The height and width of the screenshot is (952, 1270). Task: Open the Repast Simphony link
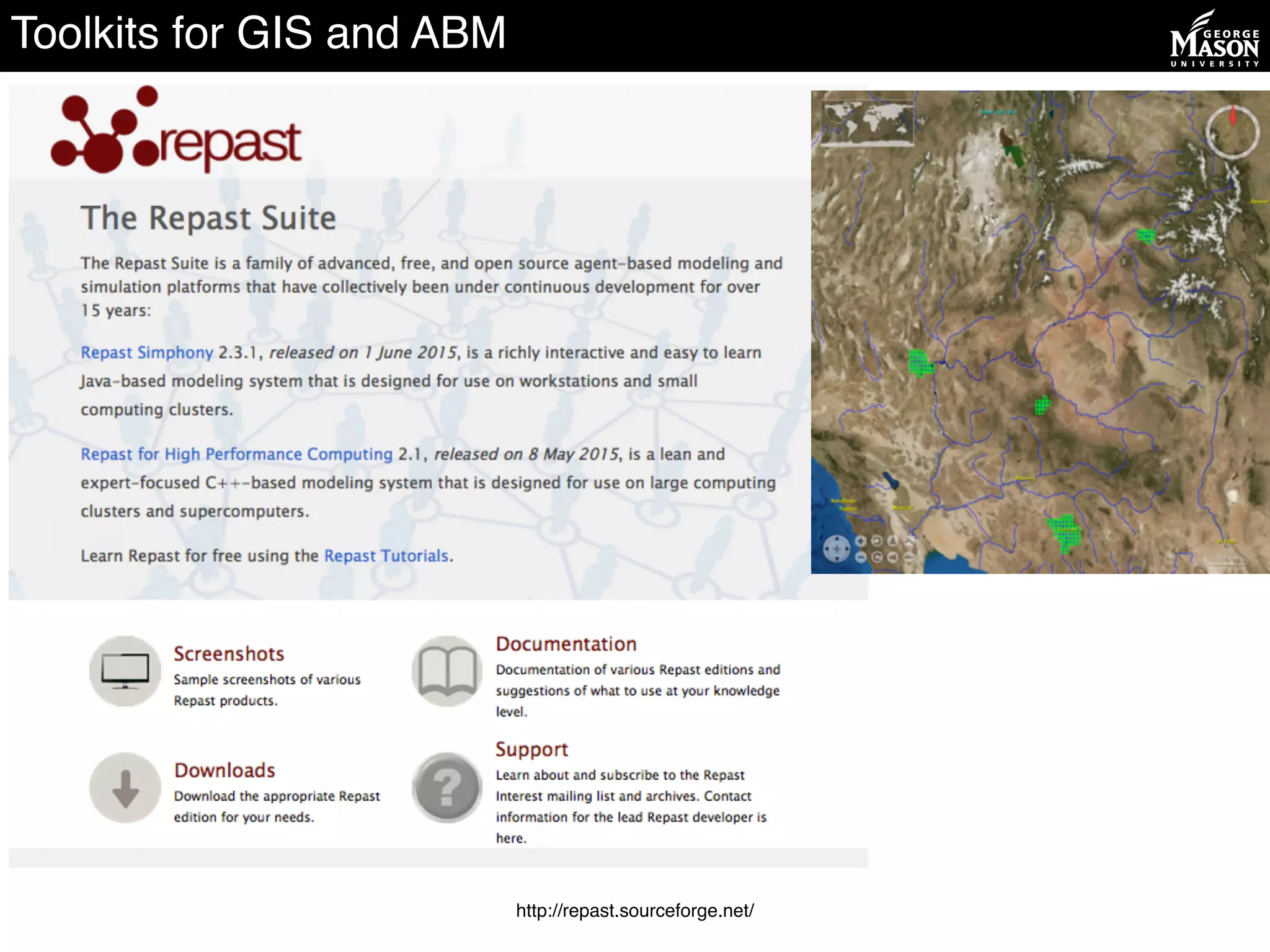pos(147,353)
